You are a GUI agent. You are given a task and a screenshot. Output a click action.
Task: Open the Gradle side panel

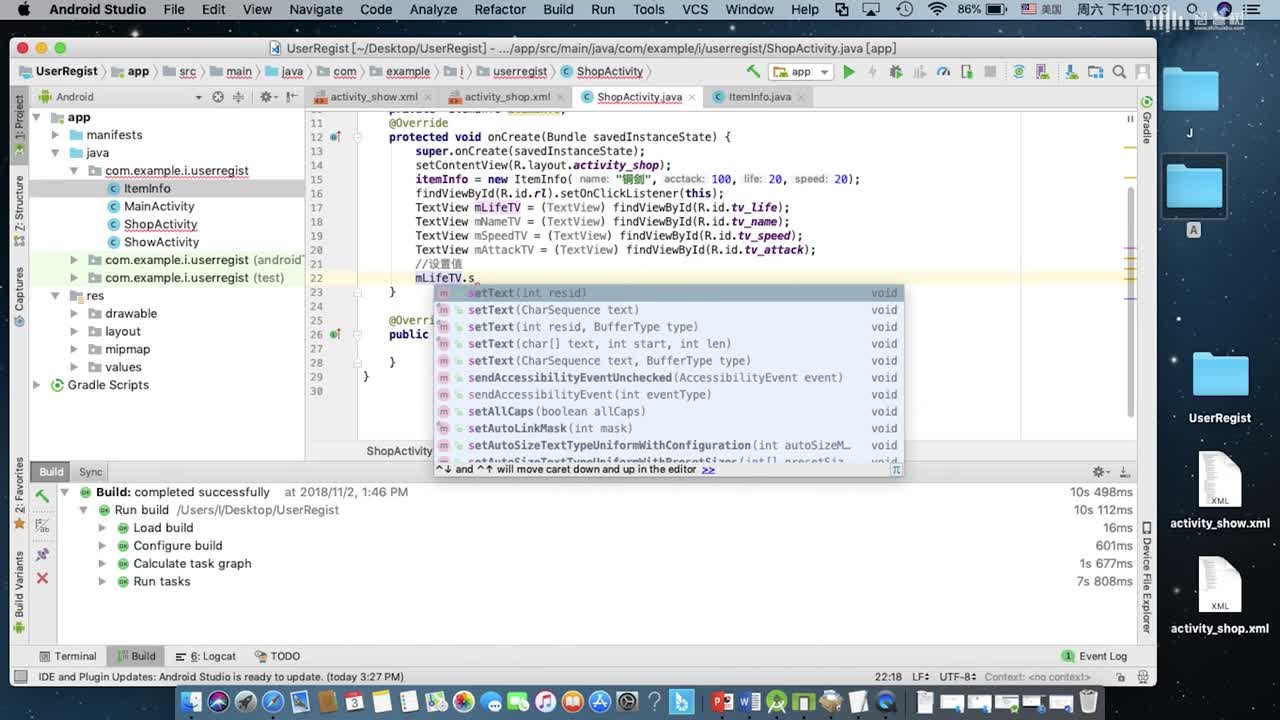coord(1147,122)
